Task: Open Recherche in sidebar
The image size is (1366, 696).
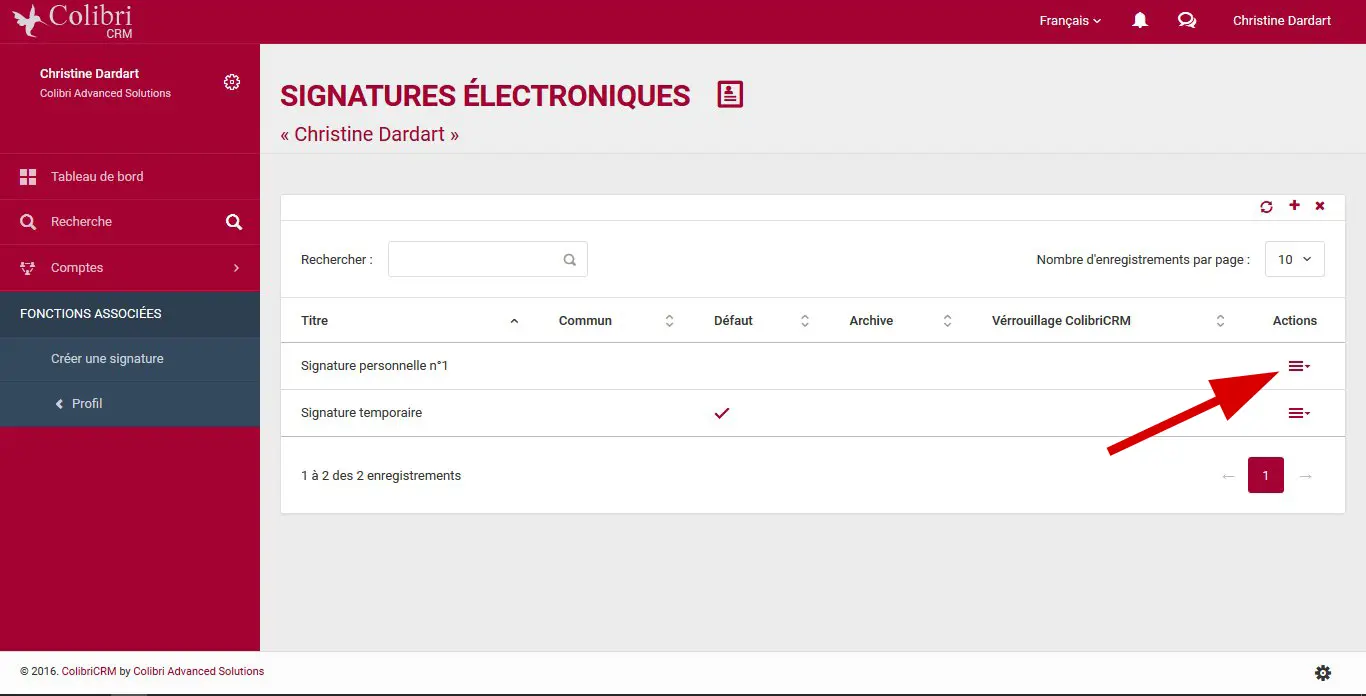Action: coord(130,222)
